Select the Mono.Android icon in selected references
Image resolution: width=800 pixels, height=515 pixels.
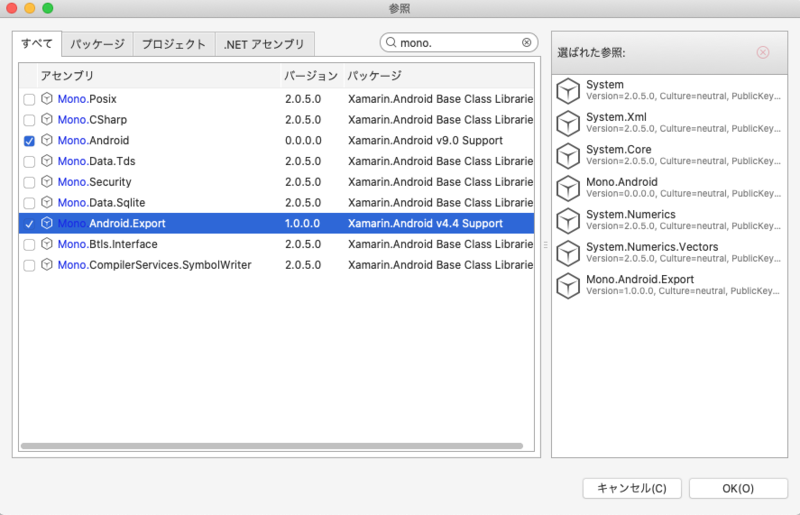coord(568,188)
